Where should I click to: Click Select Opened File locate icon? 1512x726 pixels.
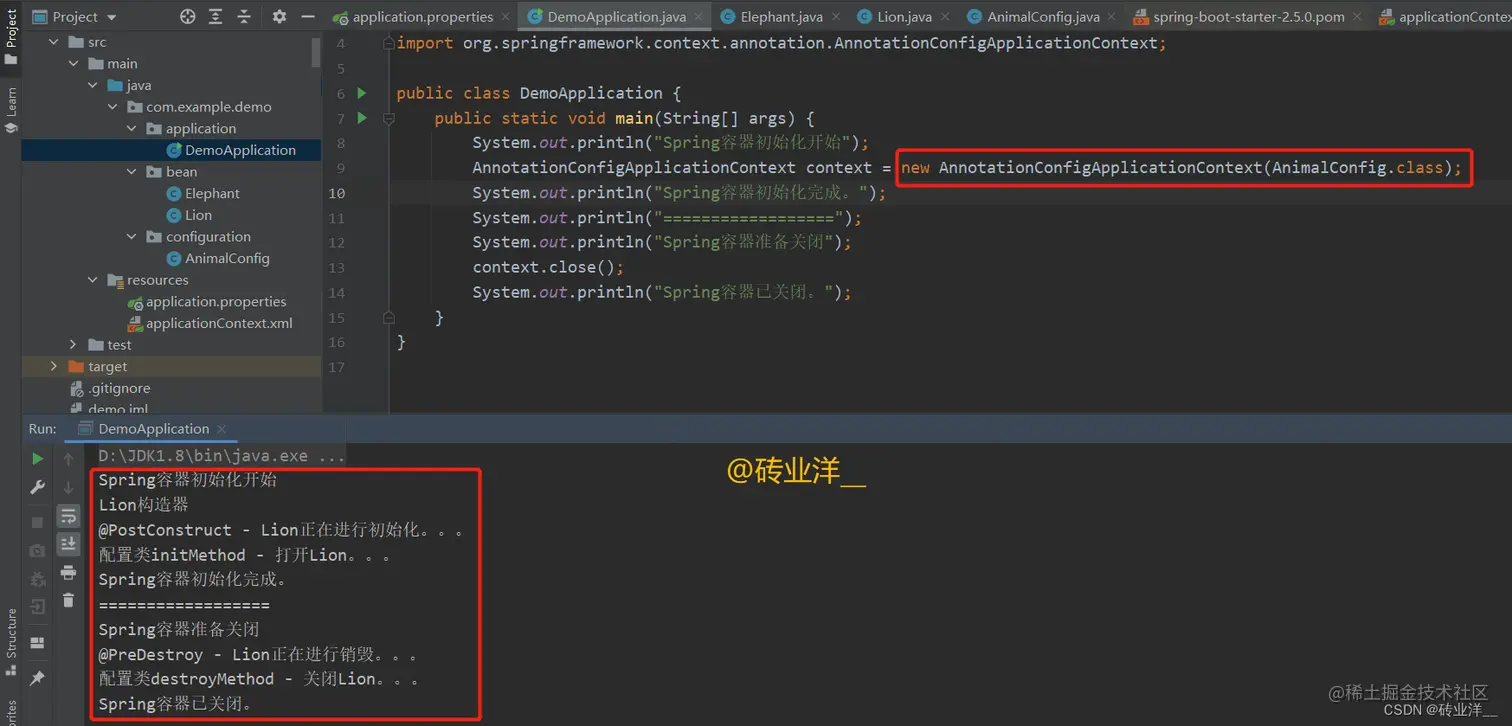[x=188, y=17]
